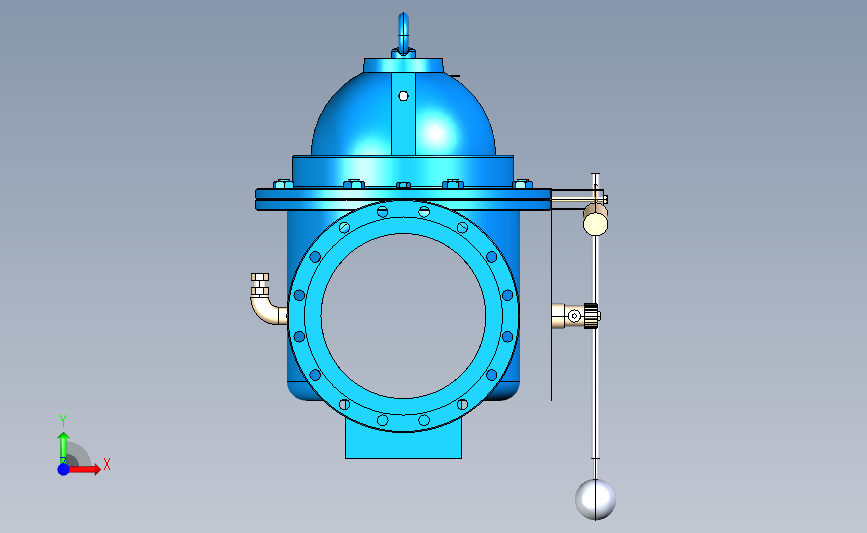Click the 'Y' axis label
Viewport: 867px width, 533px height.
(63, 421)
